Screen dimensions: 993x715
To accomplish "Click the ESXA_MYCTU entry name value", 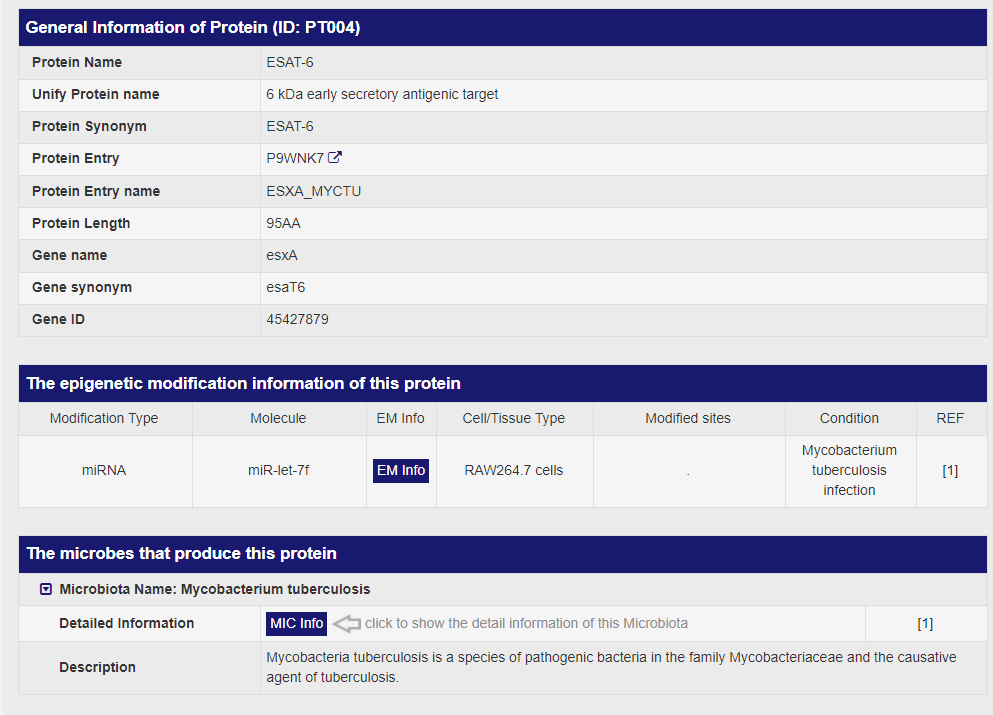I will tap(313, 191).
